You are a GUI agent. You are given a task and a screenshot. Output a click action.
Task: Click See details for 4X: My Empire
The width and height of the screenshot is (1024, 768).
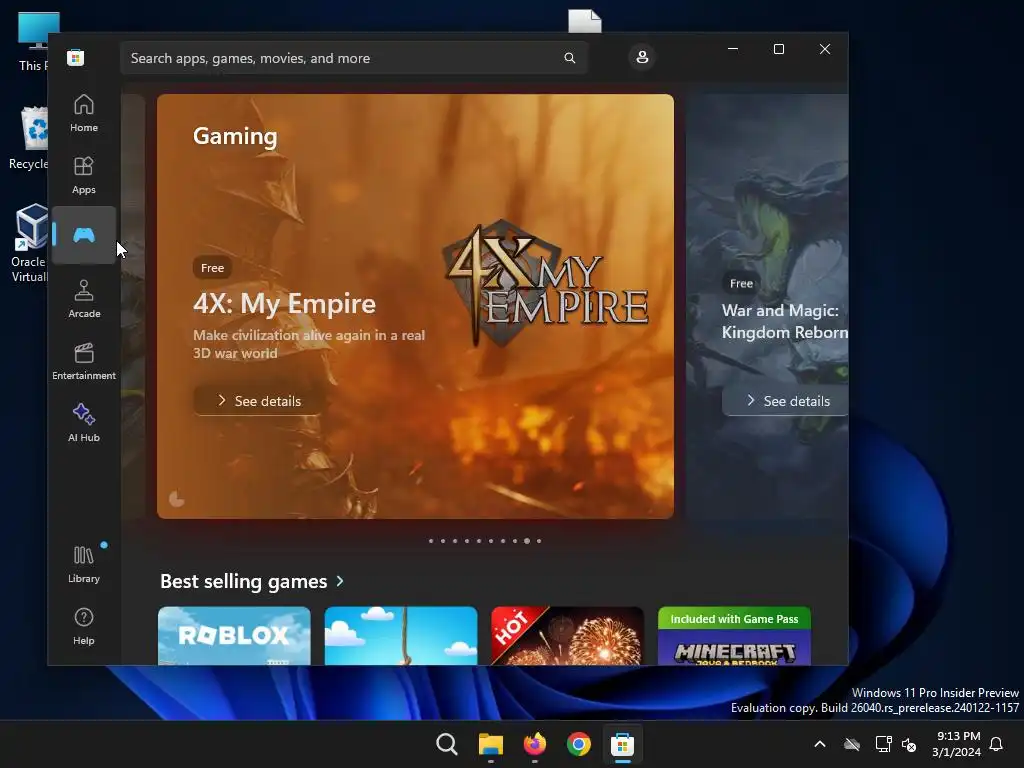point(259,401)
